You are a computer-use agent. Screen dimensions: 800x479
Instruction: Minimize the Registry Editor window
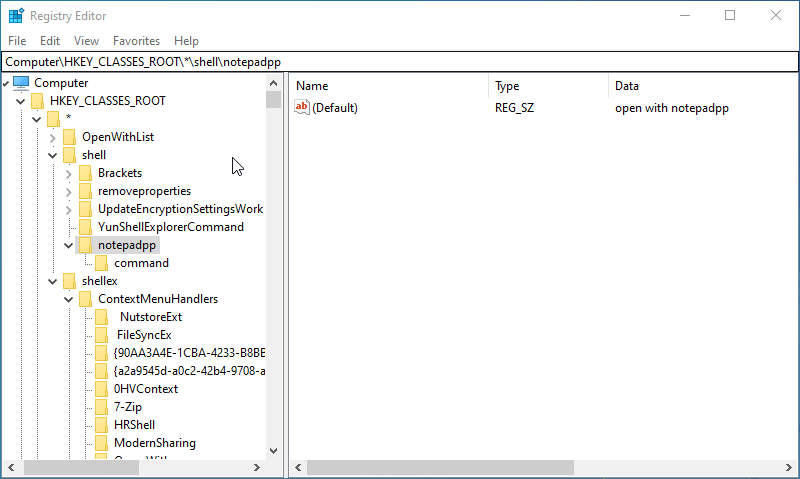coord(685,15)
